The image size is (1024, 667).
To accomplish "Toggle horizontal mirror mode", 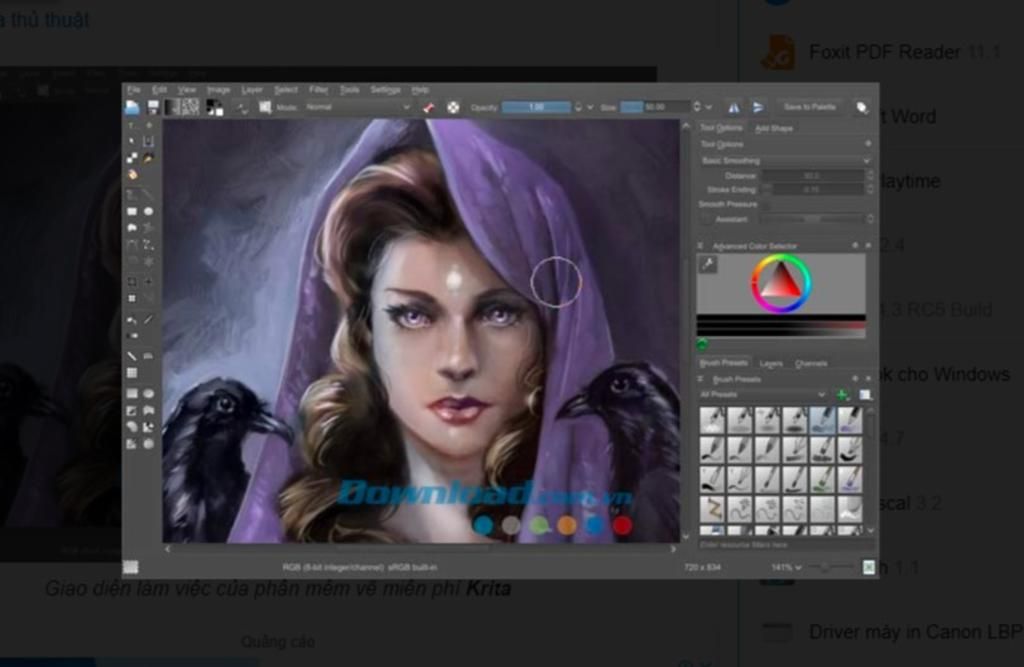I will pos(734,107).
